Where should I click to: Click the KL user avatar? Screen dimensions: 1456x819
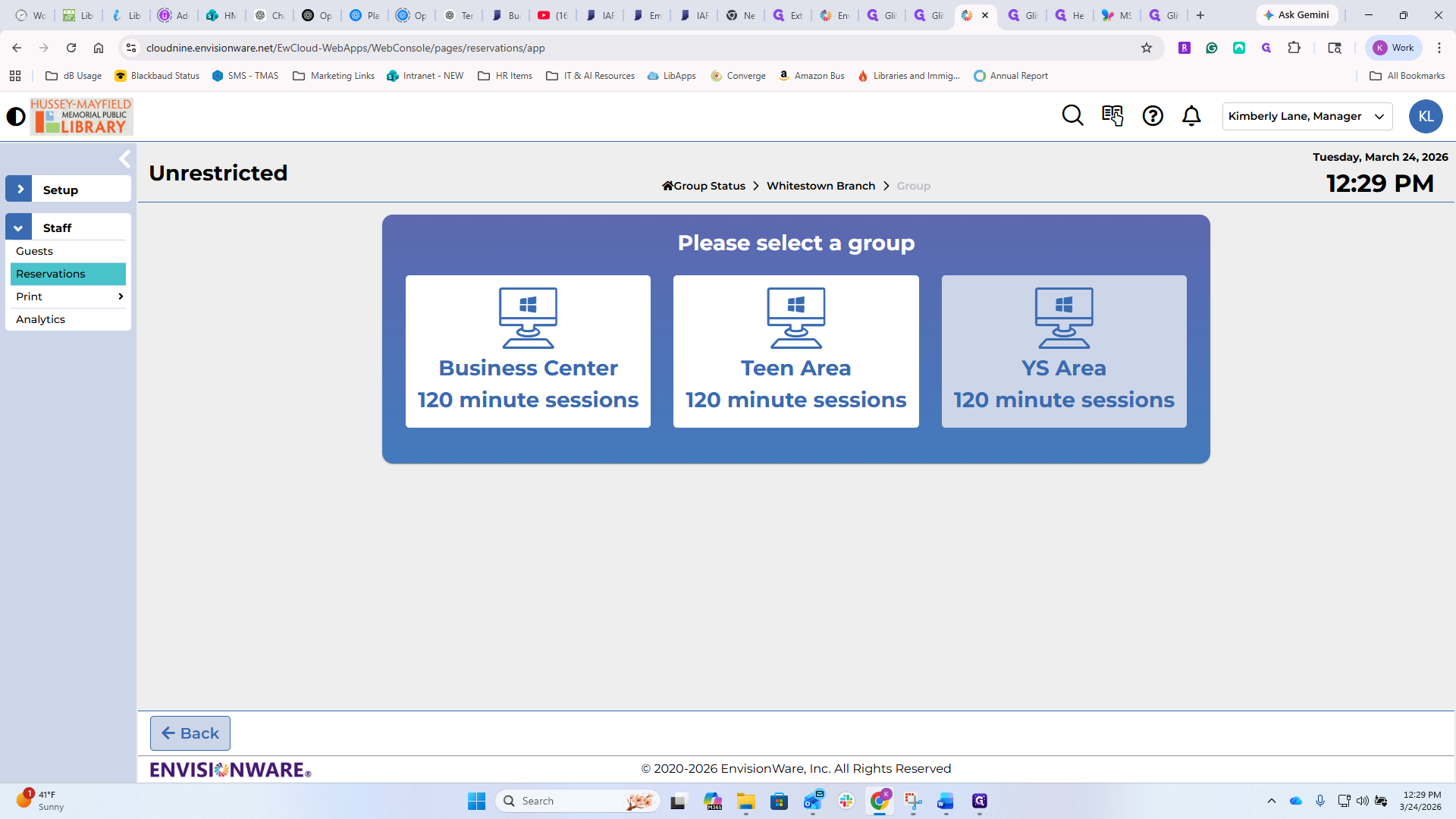1425,116
